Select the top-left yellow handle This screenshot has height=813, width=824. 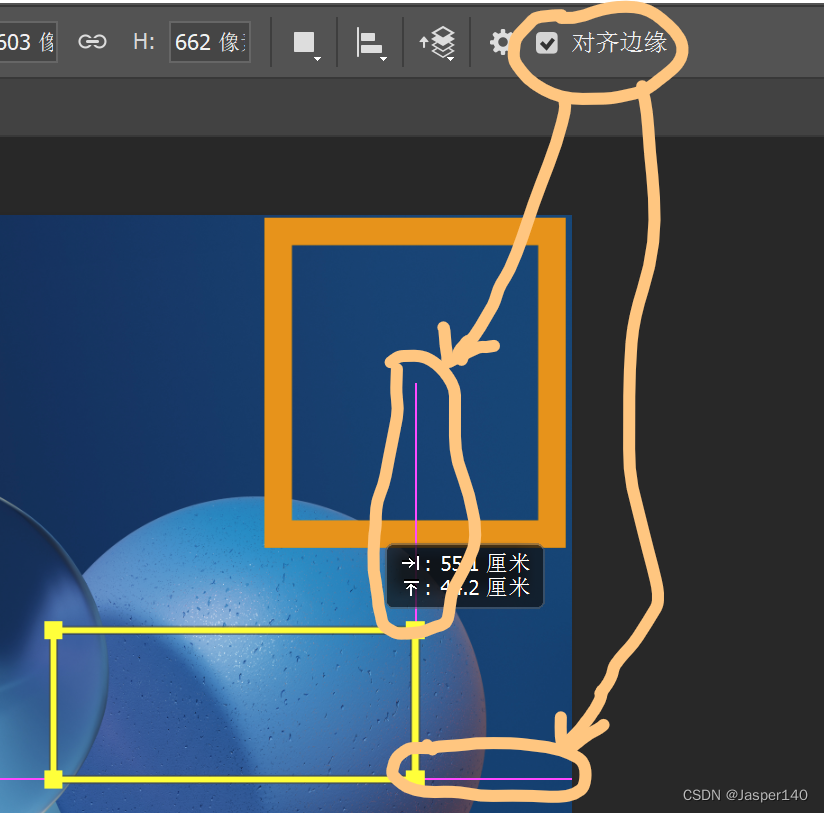coord(53,630)
